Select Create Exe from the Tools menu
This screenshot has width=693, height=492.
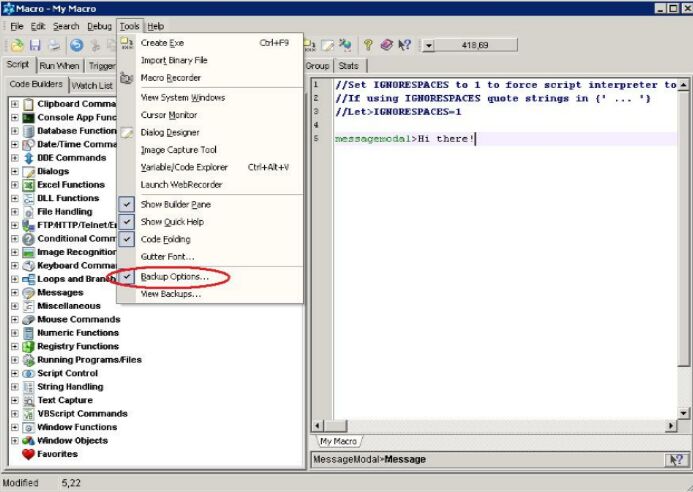point(162,43)
